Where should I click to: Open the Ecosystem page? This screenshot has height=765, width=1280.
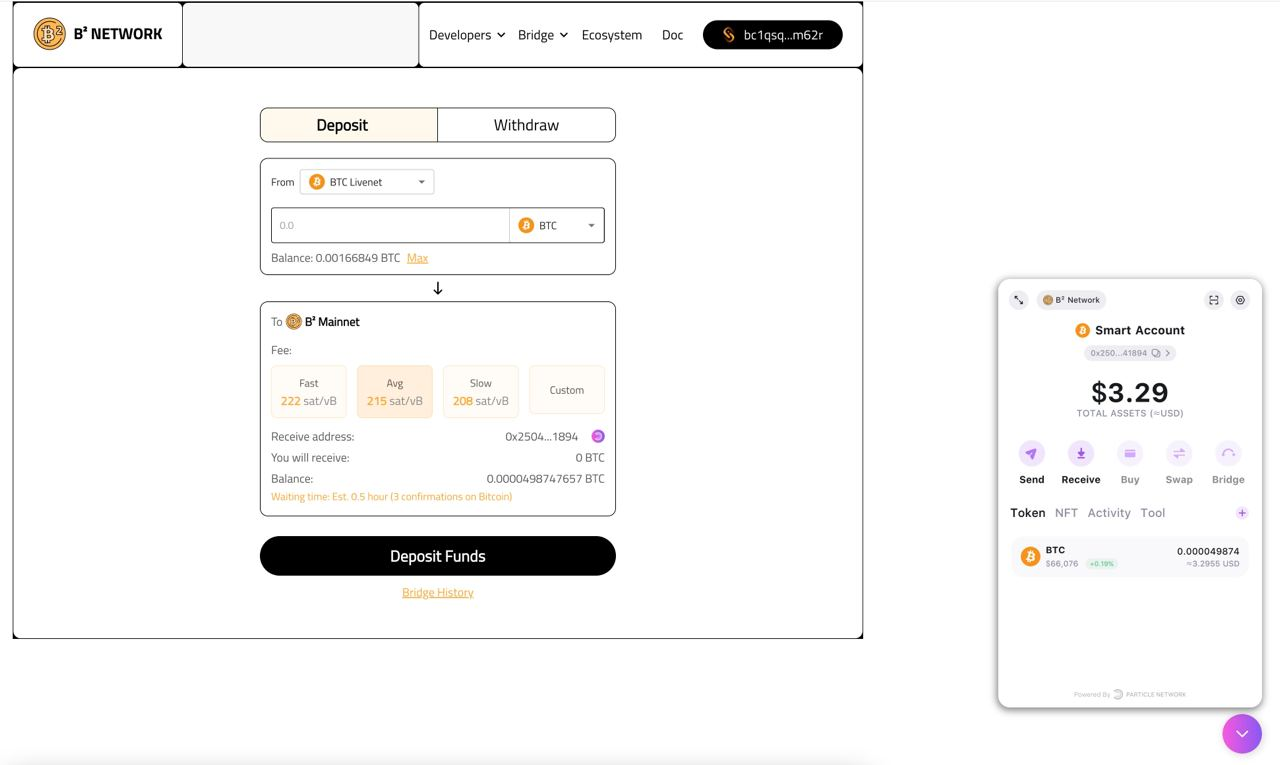click(612, 35)
